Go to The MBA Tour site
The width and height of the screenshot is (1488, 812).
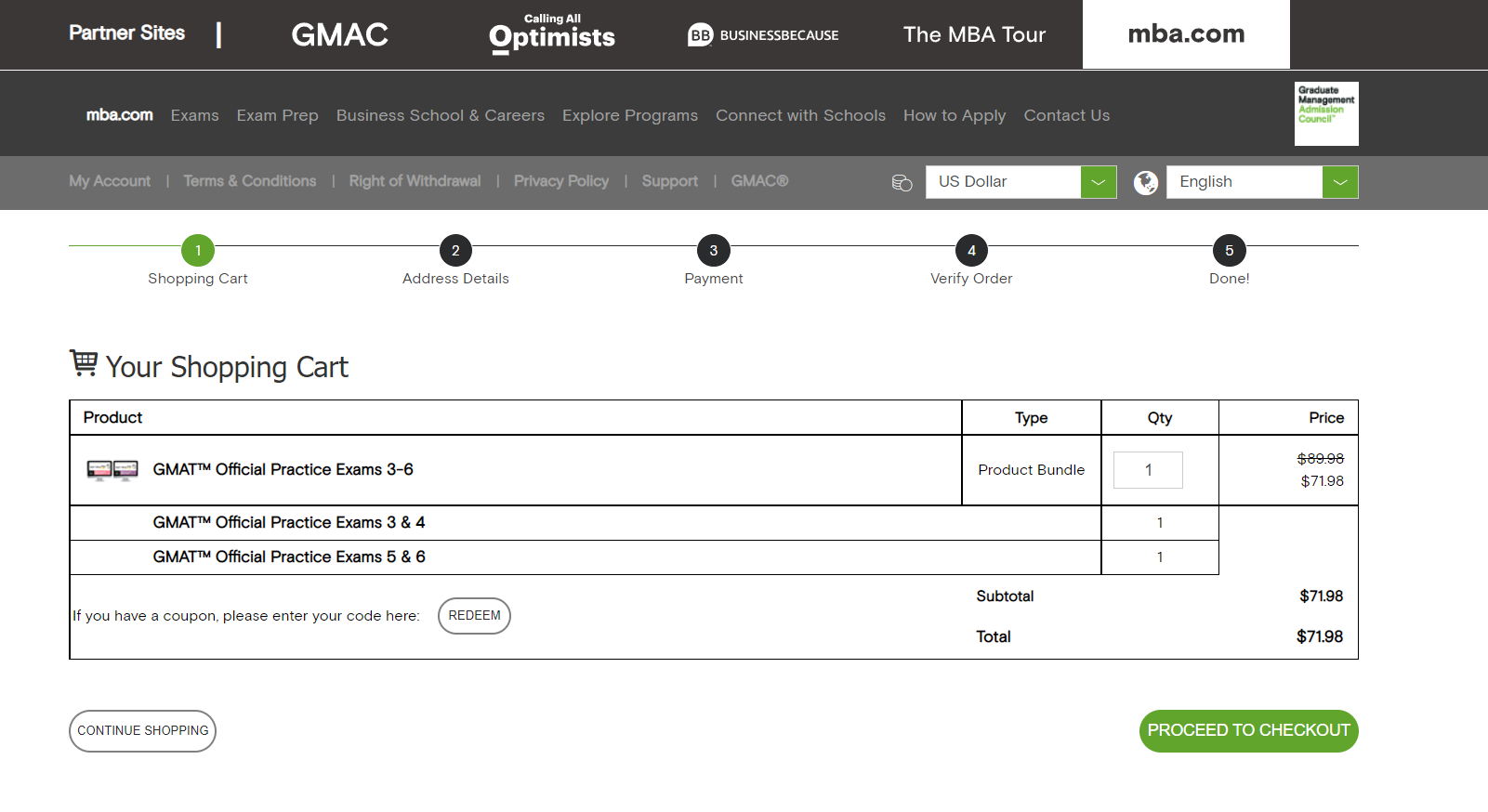point(974,34)
